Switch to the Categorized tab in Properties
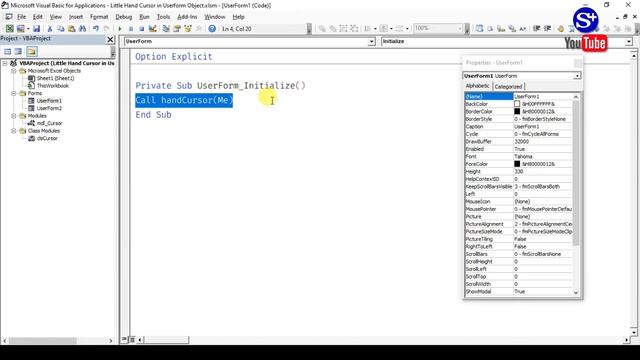The height and width of the screenshot is (360, 640). [508, 87]
